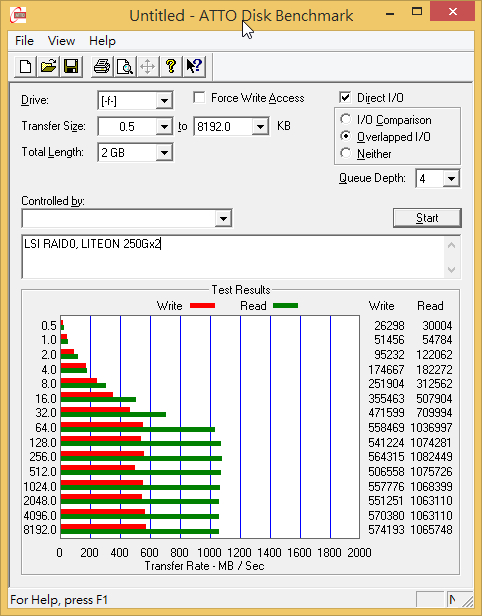Open the File menu
This screenshot has width=482, height=616.
tap(24, 41)
